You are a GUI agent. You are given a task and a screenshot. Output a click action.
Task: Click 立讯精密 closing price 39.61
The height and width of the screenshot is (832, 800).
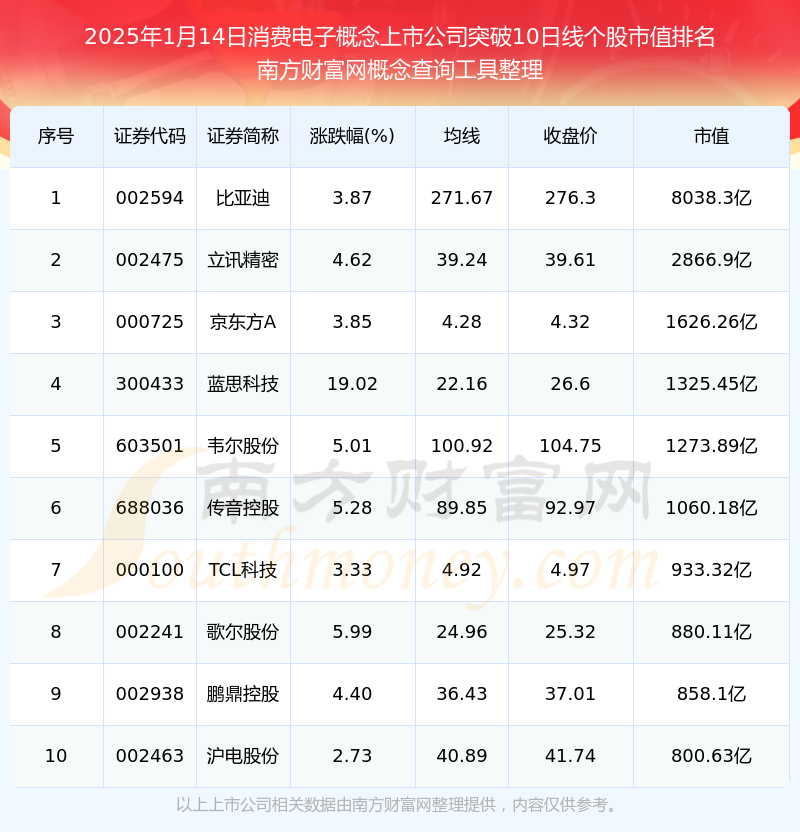570,261
